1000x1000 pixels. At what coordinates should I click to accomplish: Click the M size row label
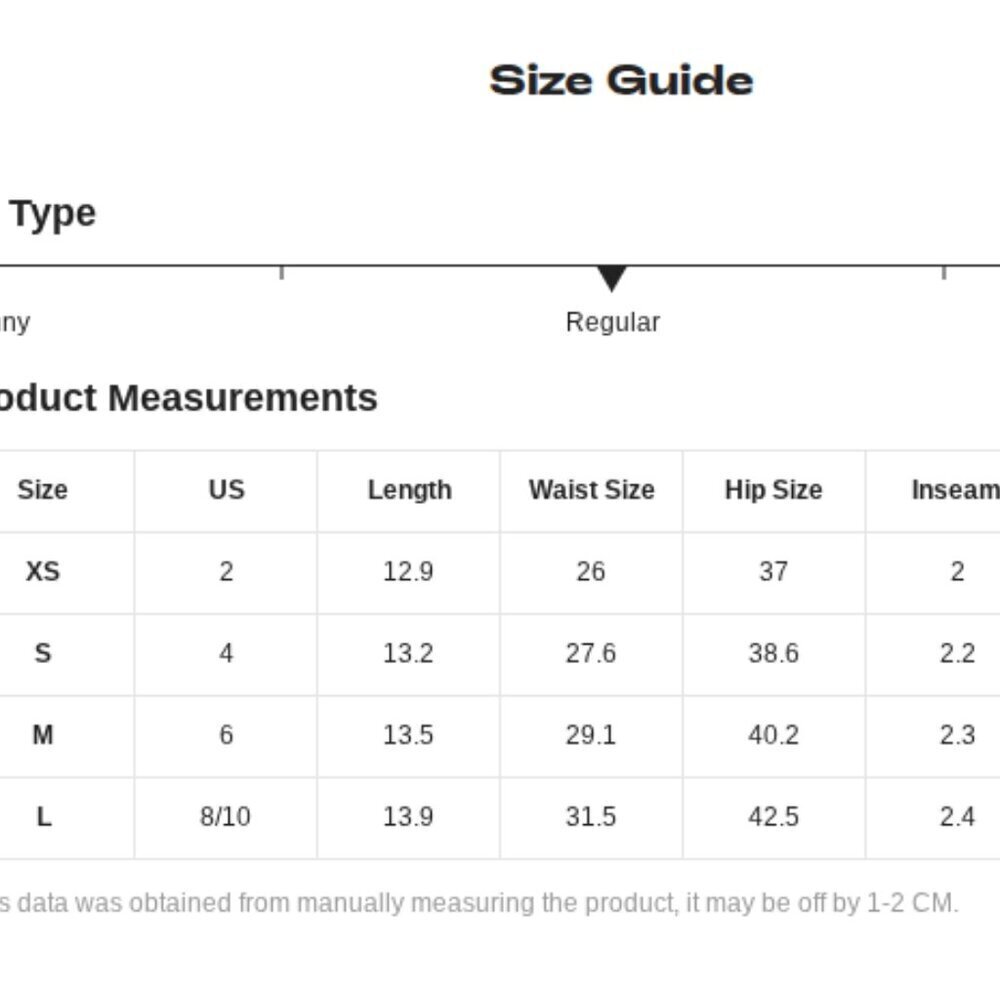(42, 736)
